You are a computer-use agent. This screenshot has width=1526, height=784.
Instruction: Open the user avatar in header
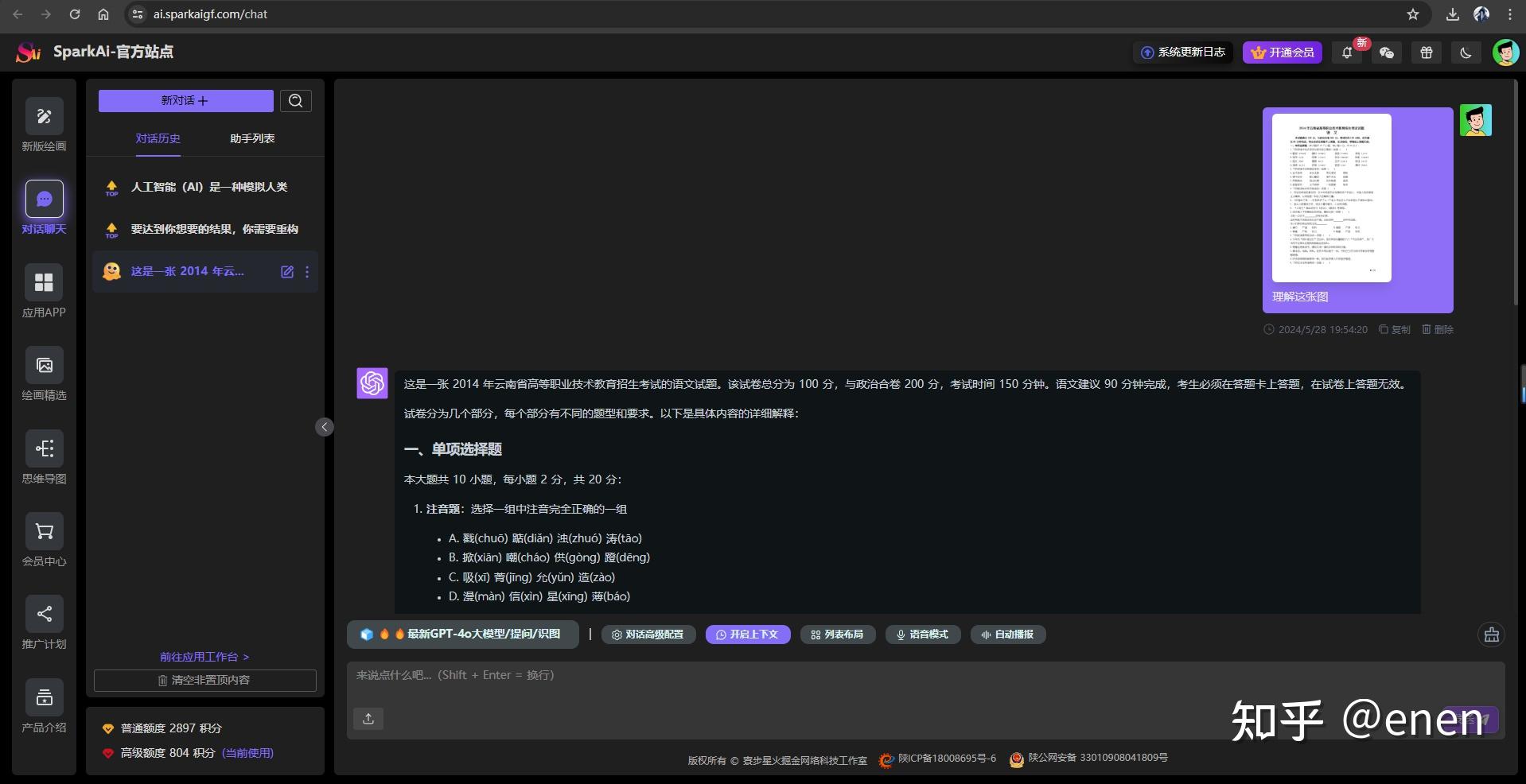click(x=1505, y=52)
